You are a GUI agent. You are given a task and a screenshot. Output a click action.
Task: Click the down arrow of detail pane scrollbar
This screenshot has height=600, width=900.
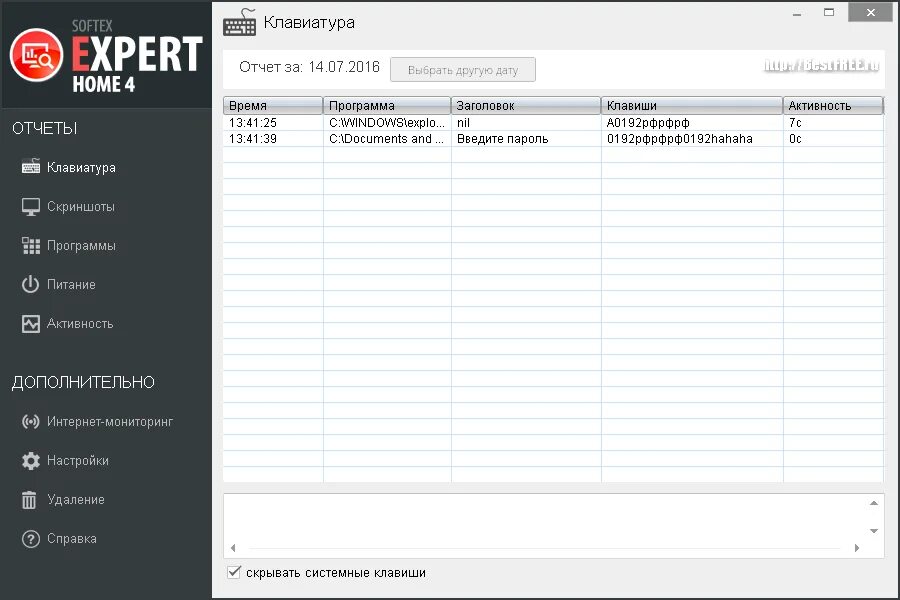tap(874, 531)
